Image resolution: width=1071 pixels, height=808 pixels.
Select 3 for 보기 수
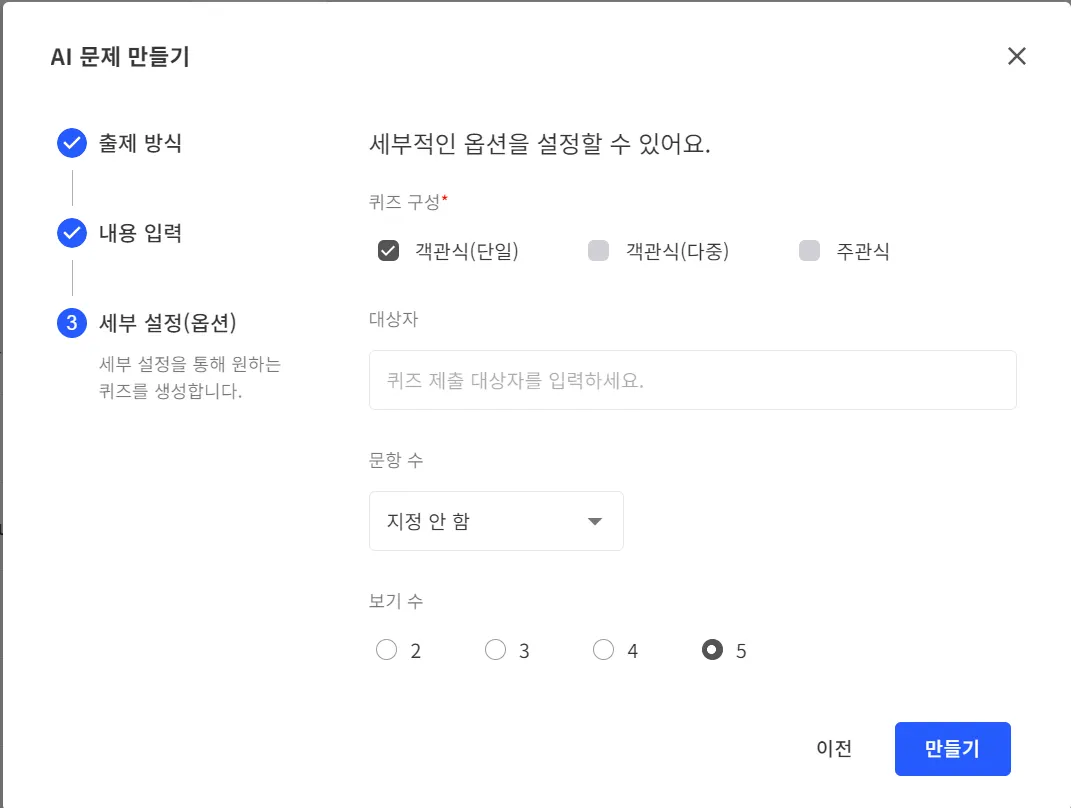[495, 651]
